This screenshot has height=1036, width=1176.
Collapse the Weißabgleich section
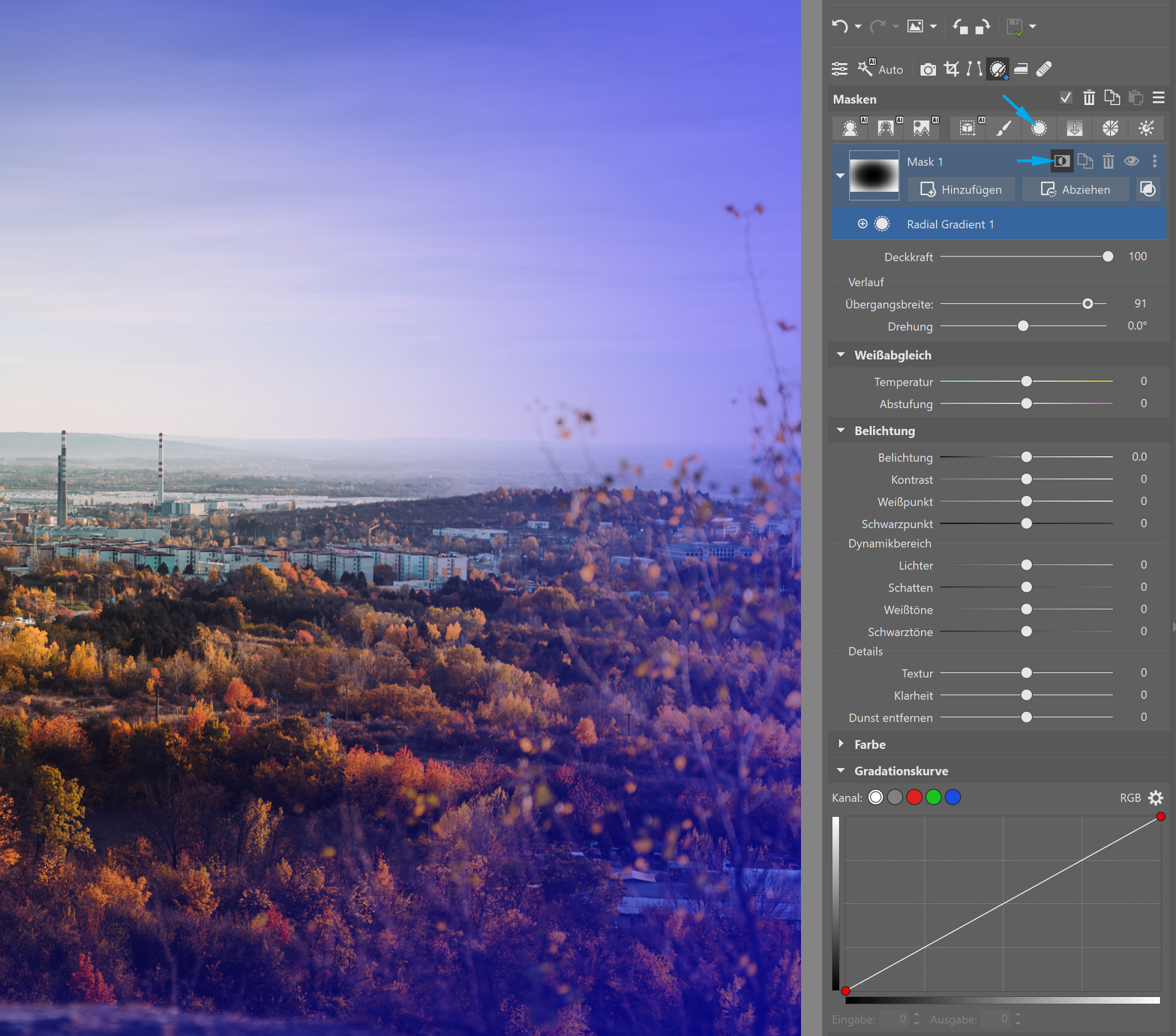click(x=841, y=355)
